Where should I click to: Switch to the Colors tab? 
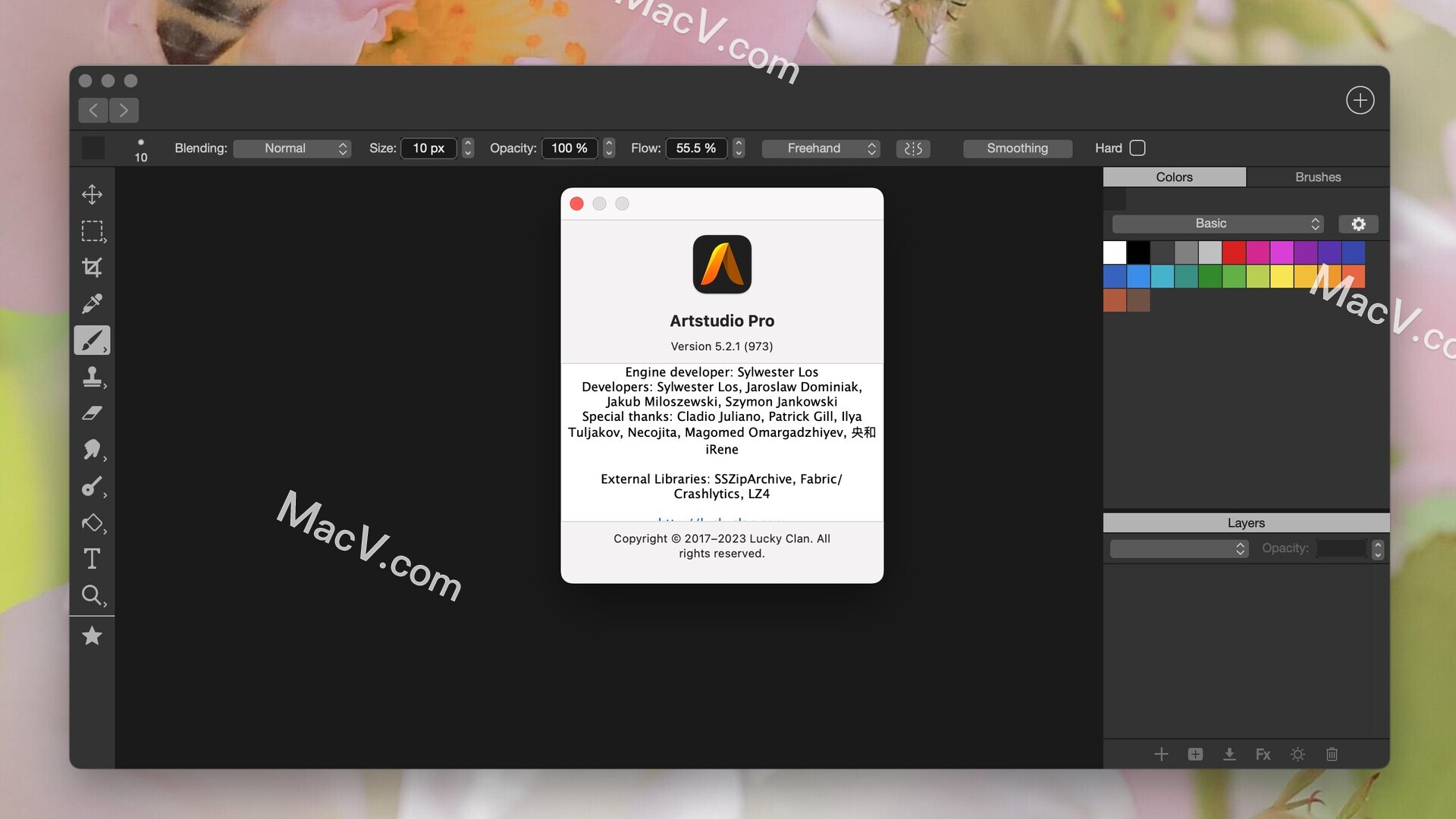point(1174,177)
